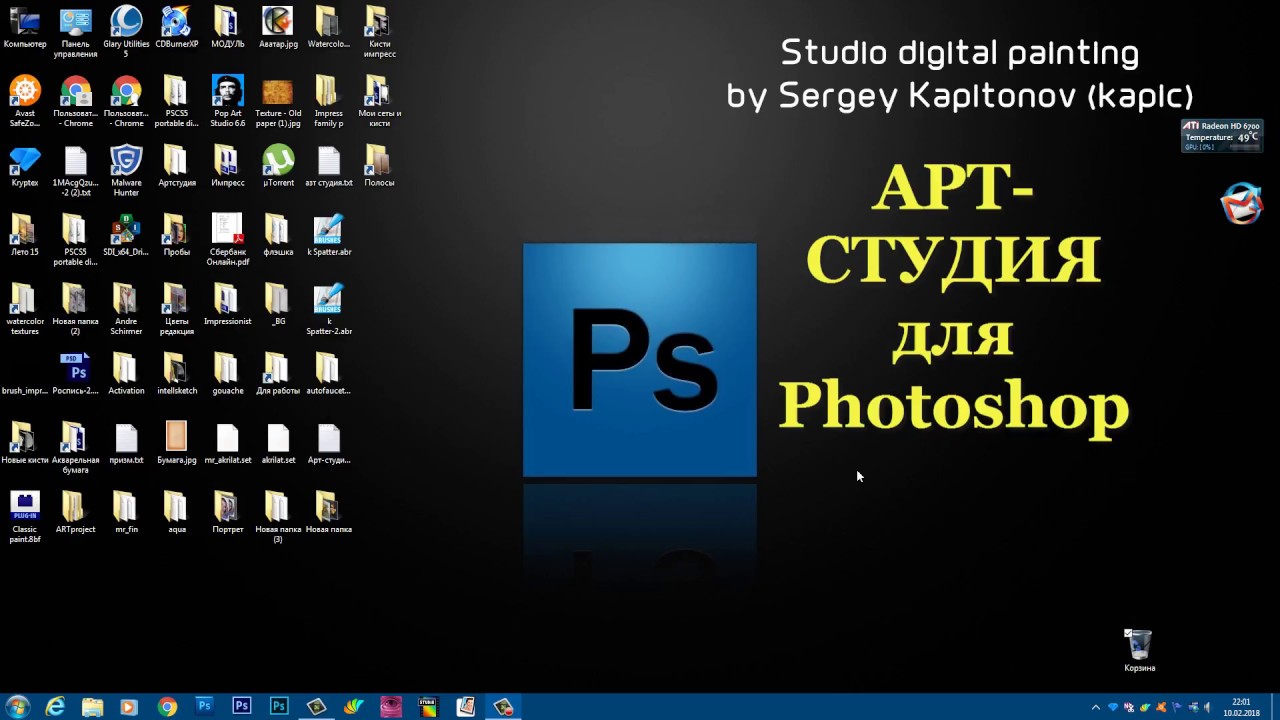Viewport: 1280px width, 720px height.
Task: Select the Кисти импресс folder shortcut
Action: [379, 32]
